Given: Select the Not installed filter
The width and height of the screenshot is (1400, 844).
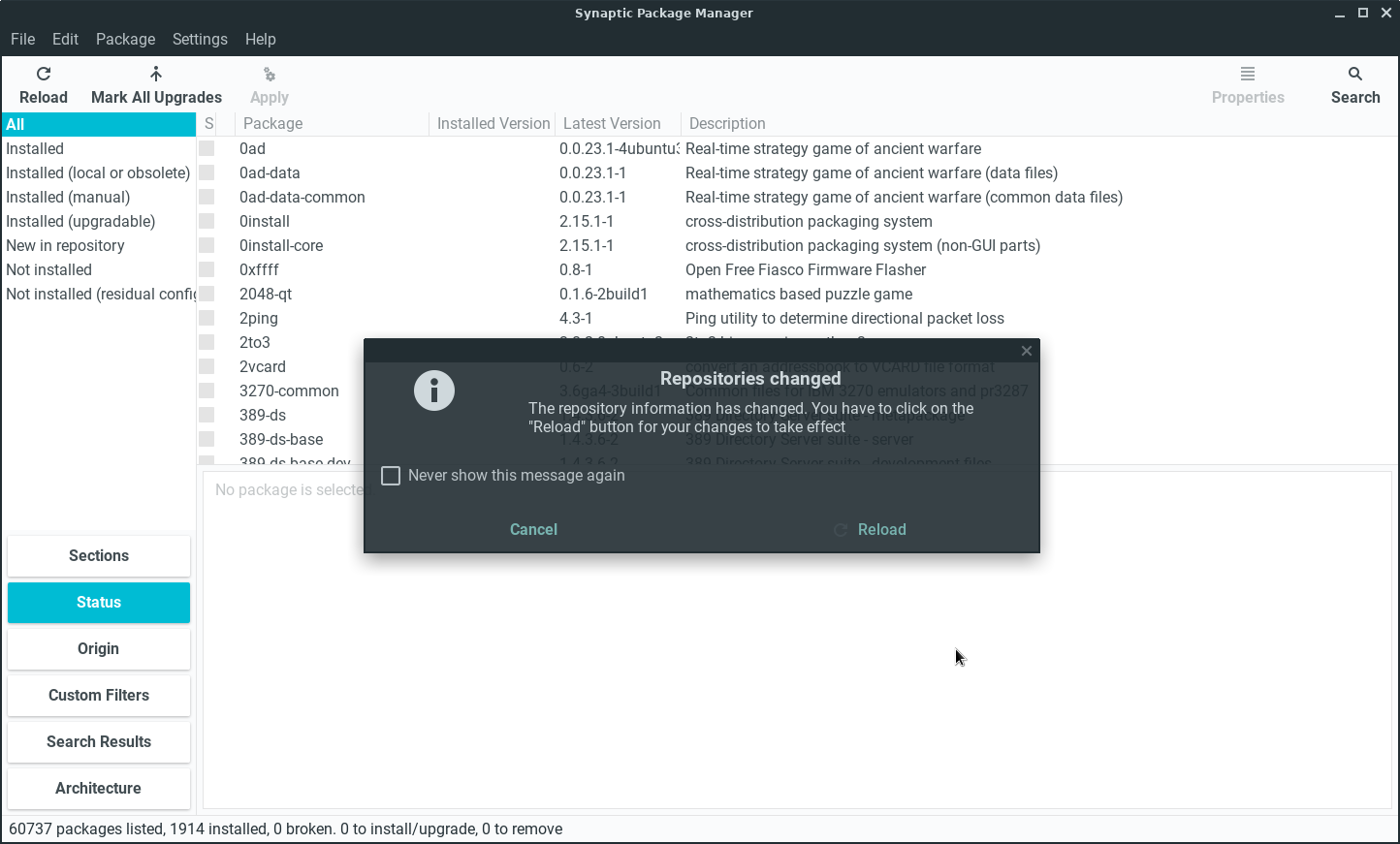Looking at the screenshot, I should point(99,269).
